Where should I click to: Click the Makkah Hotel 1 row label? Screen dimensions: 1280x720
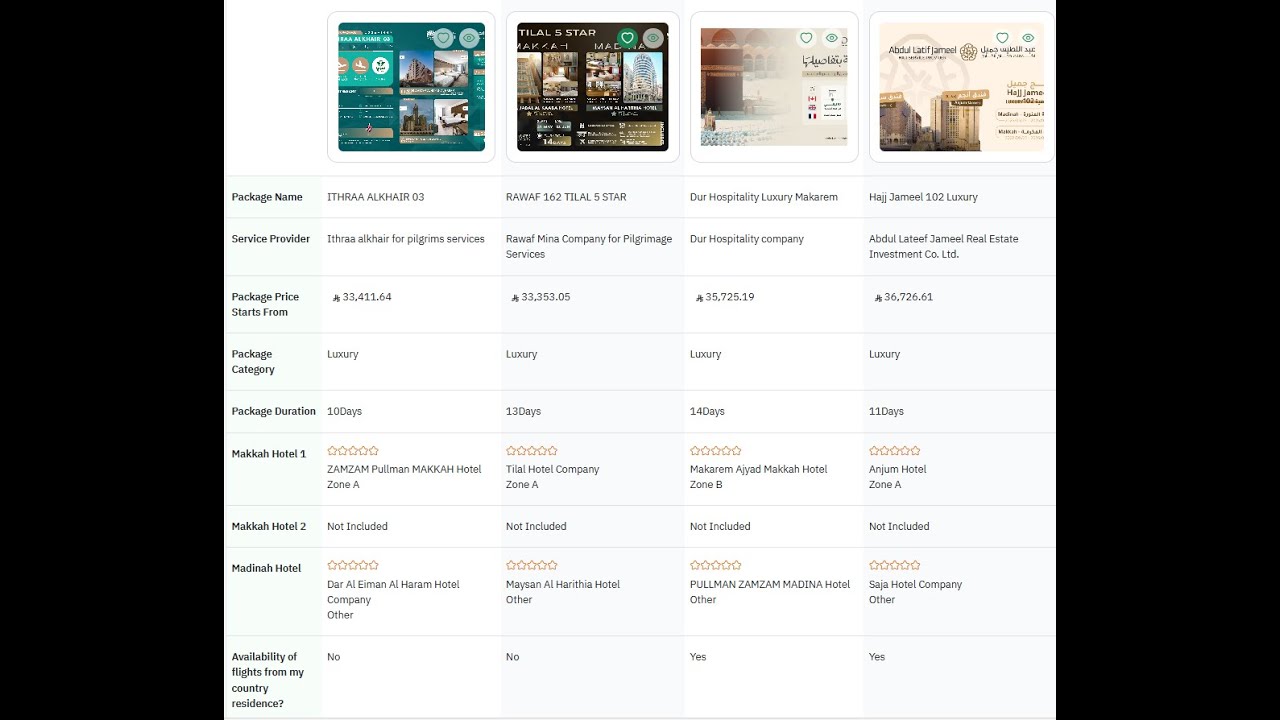tap(269, 454)
